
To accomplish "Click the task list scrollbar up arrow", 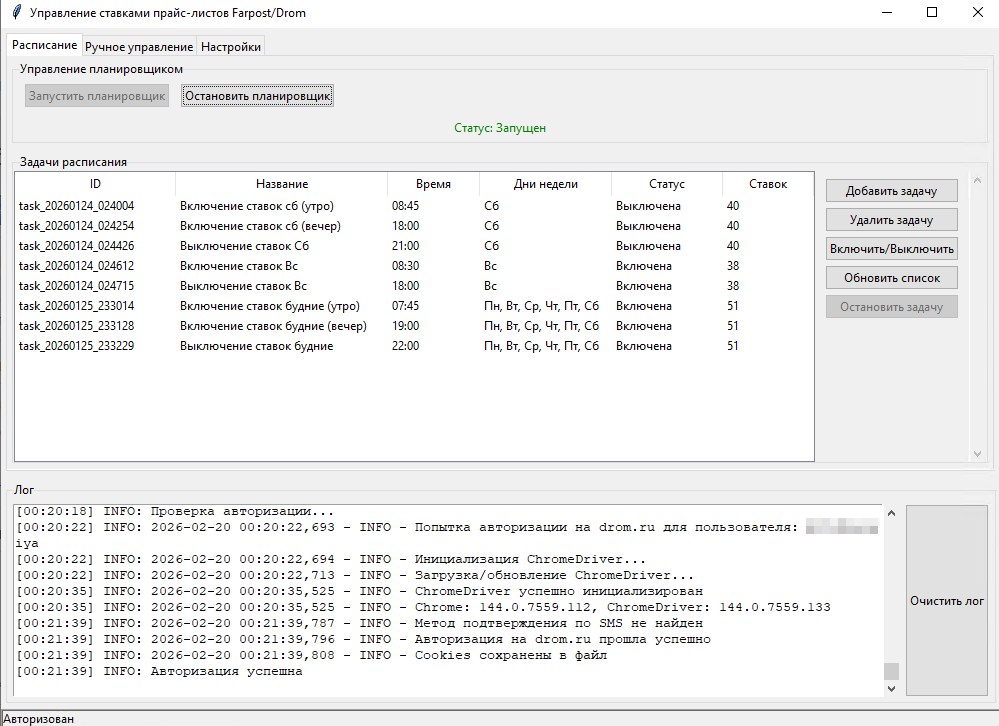I will (978, 179).
